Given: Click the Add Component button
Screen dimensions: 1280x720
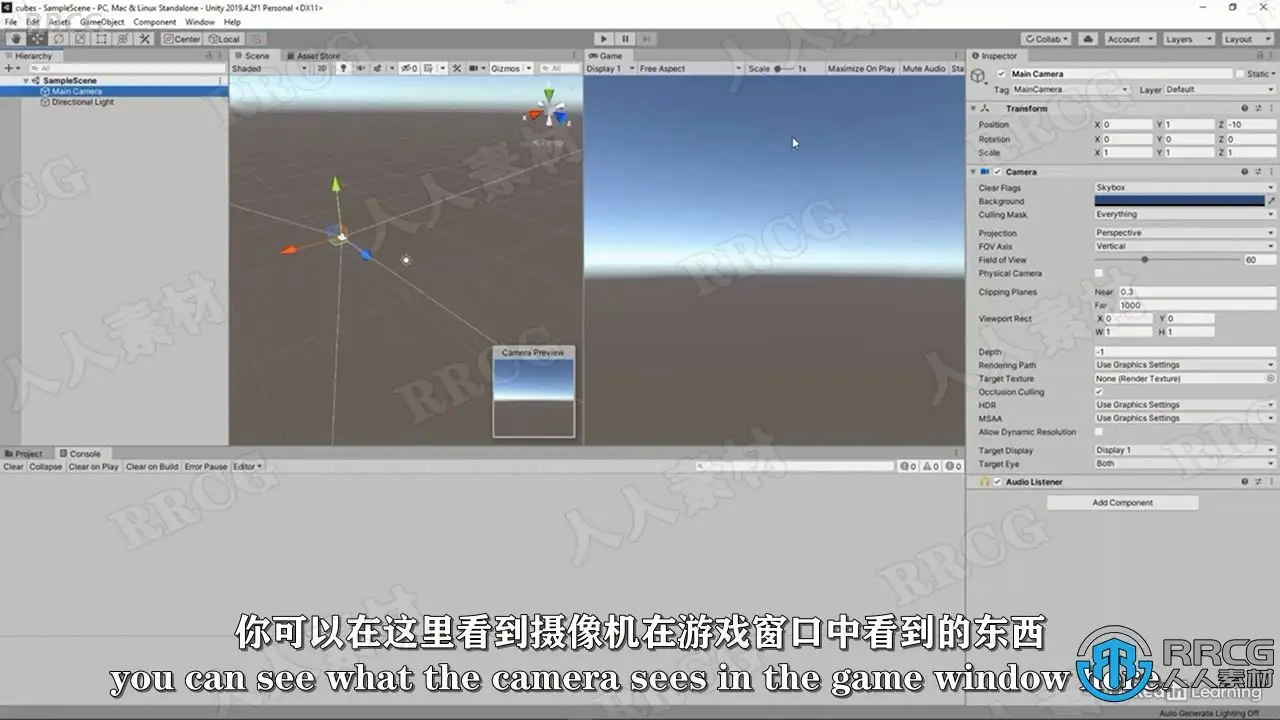Looking at the screenshot, I should click(x=1122, y=503).
